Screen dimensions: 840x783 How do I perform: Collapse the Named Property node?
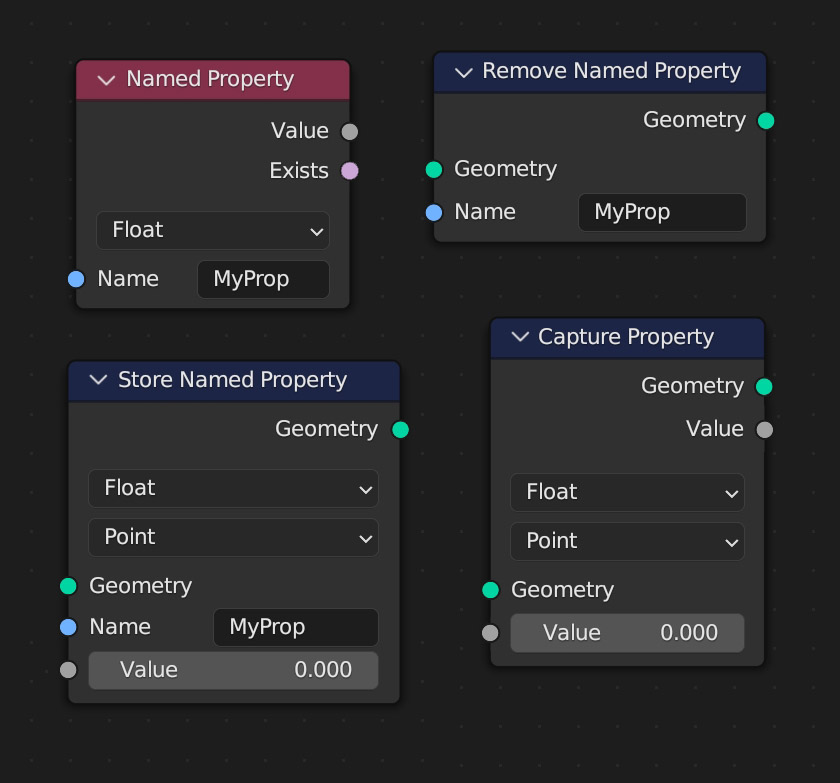106,80
